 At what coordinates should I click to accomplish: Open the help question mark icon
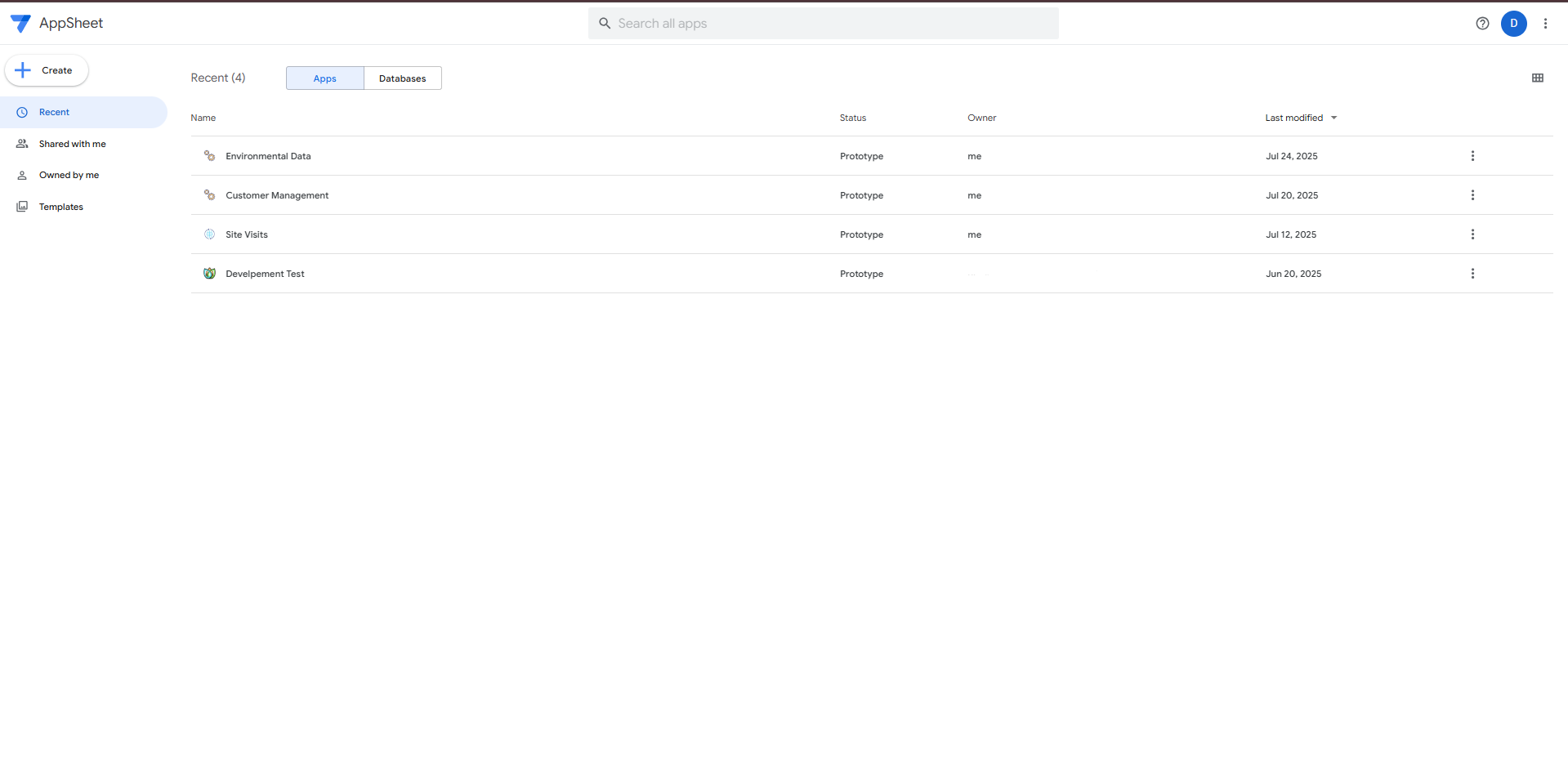click(x=1482, y=24)
